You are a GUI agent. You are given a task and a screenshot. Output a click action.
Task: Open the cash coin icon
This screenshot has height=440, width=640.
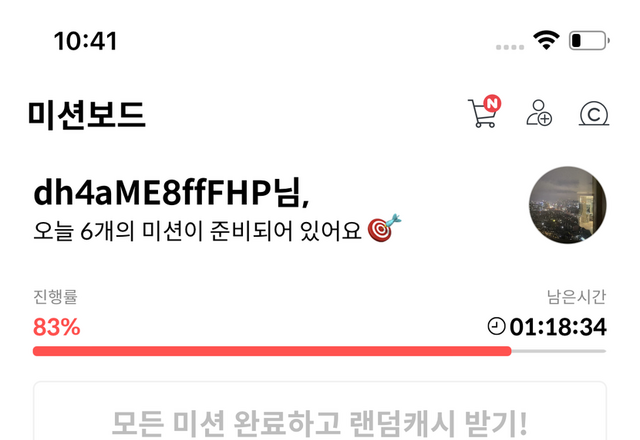point(594,114)
